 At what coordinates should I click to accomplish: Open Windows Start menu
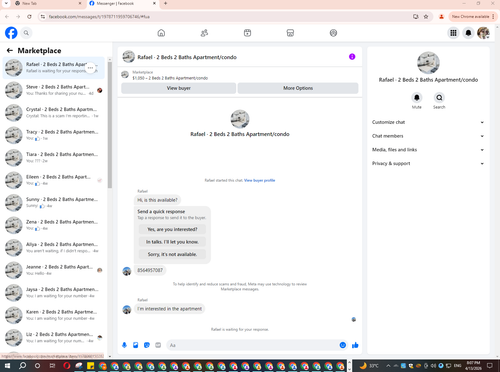(7, 366)
